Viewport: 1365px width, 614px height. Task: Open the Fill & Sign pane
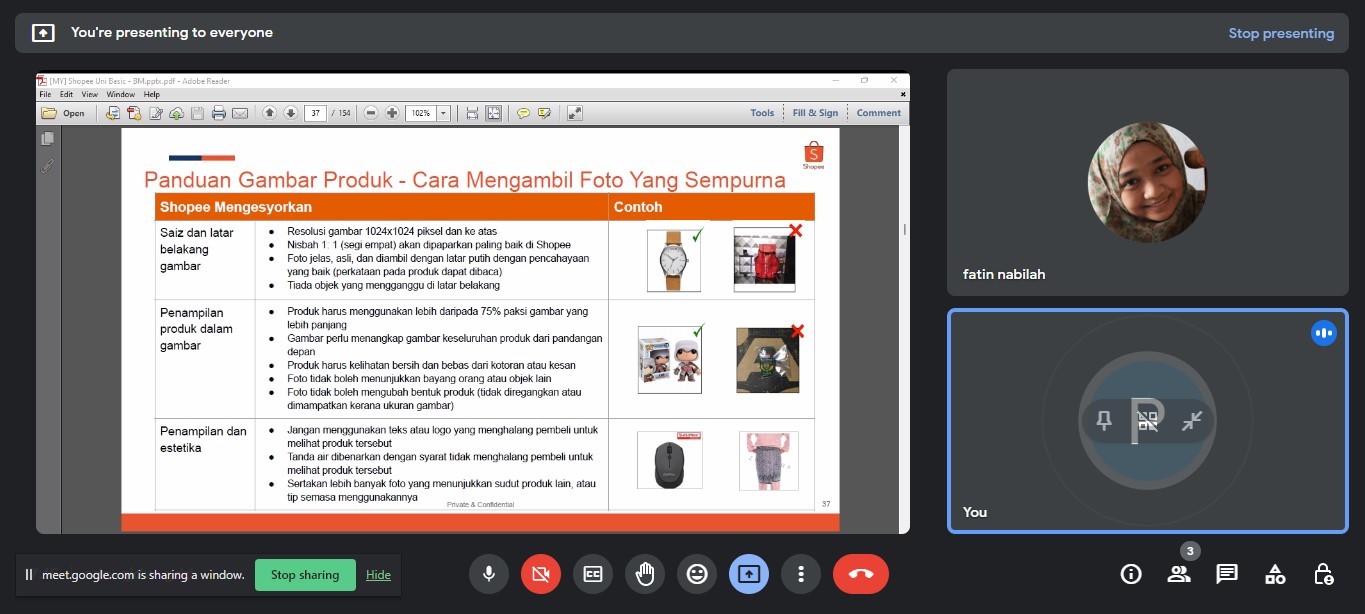click(816, 113)
